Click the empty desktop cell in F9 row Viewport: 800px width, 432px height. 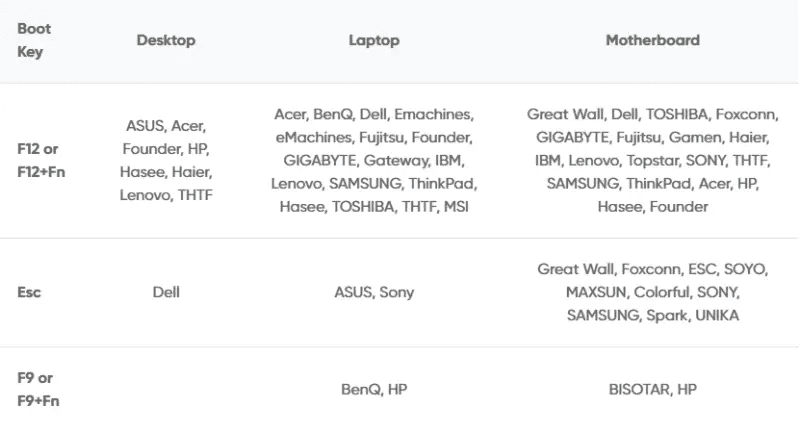(166, 390)
